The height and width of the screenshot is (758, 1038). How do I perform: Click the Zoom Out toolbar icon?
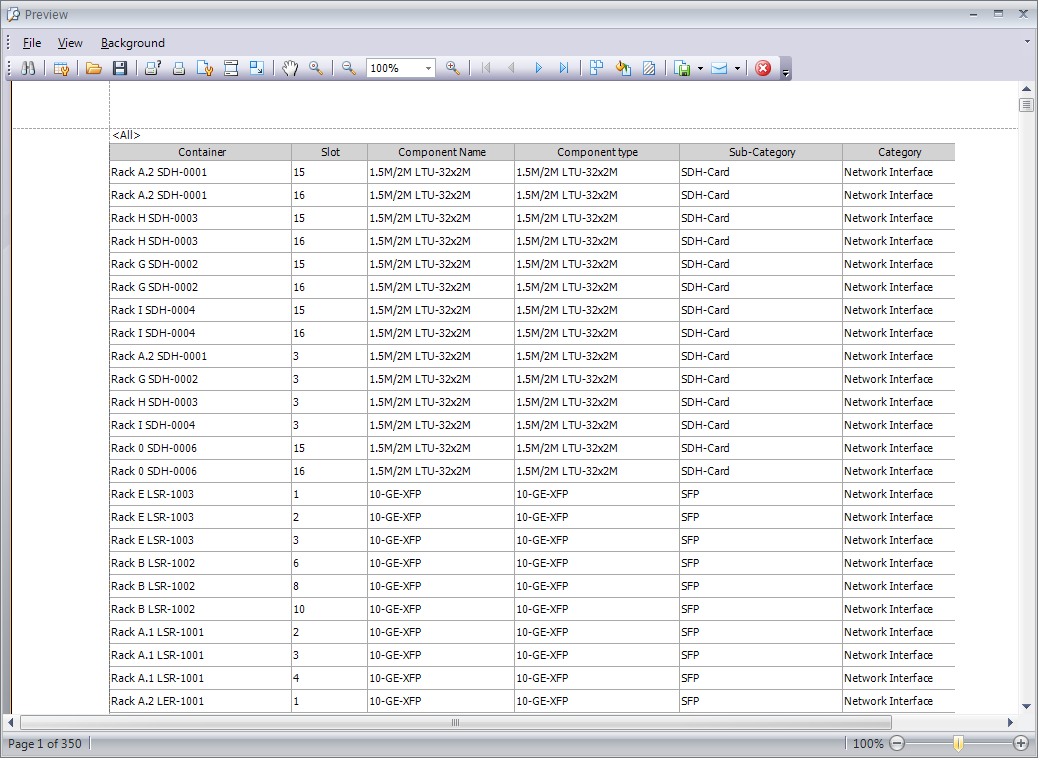click(x=349, y=68)
